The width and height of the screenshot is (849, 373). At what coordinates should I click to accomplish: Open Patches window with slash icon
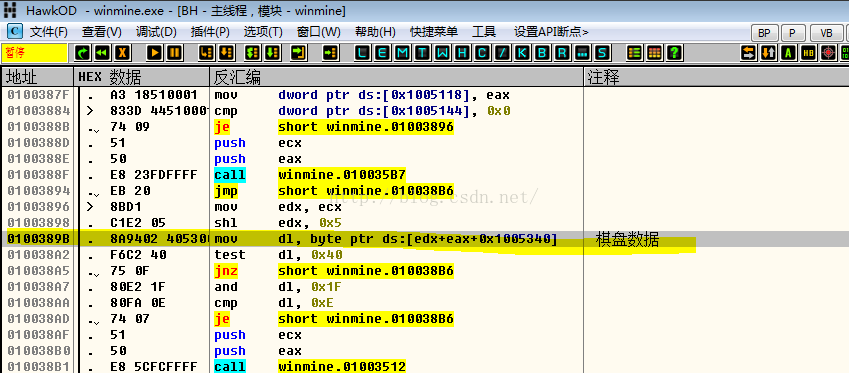pyautogui.click(x=502, y=53)
